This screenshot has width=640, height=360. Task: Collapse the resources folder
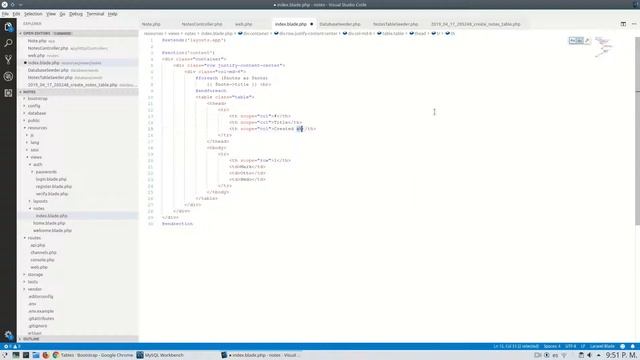click(37, 128)
